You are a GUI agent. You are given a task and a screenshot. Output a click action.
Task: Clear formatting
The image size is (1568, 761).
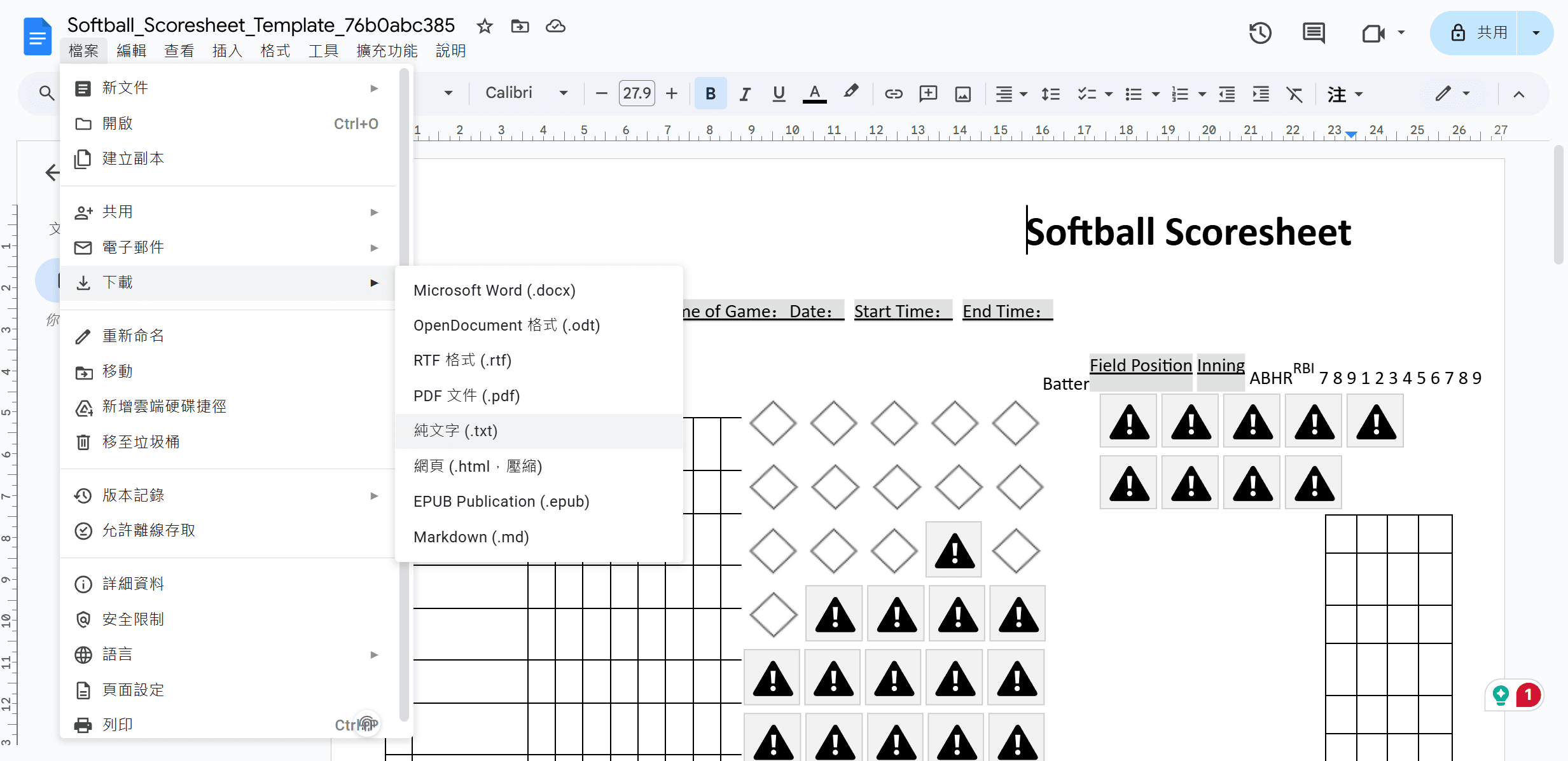tap(1294, 93)
